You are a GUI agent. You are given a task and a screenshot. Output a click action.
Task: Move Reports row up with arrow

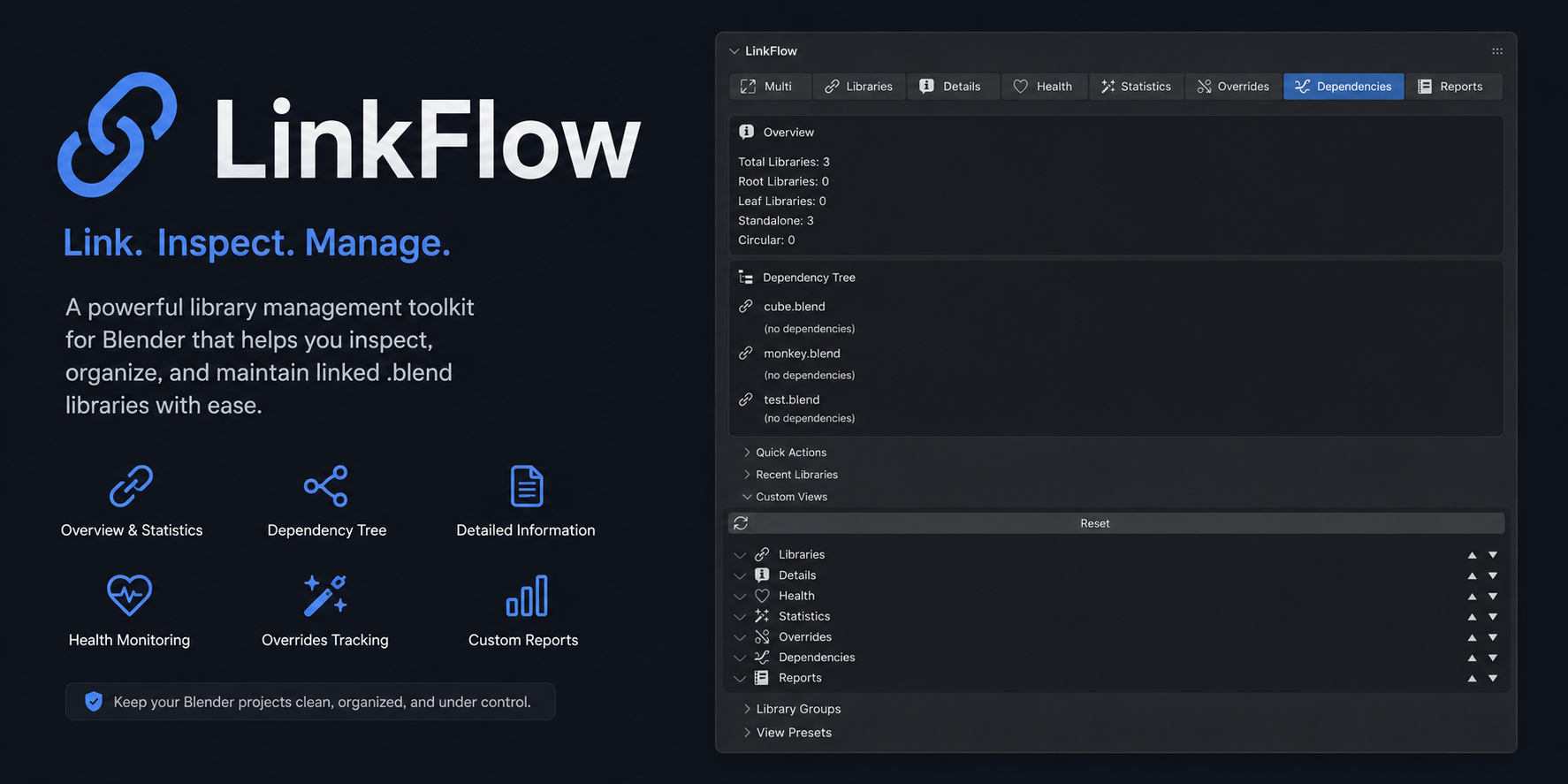[1472, 678]
